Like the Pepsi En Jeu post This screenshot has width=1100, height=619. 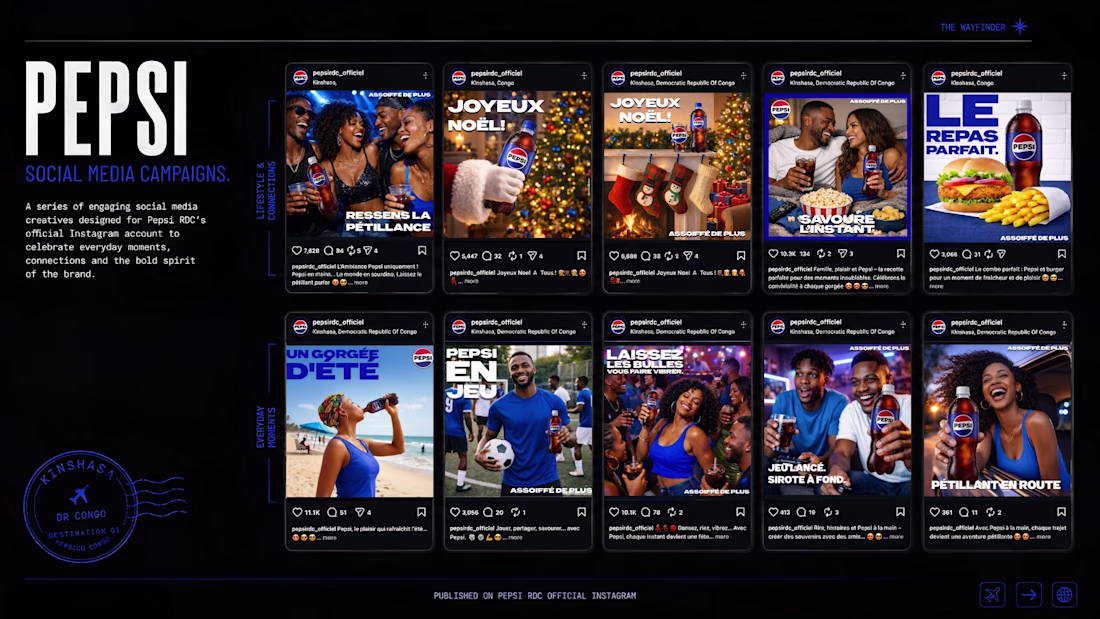coord(455,512)
